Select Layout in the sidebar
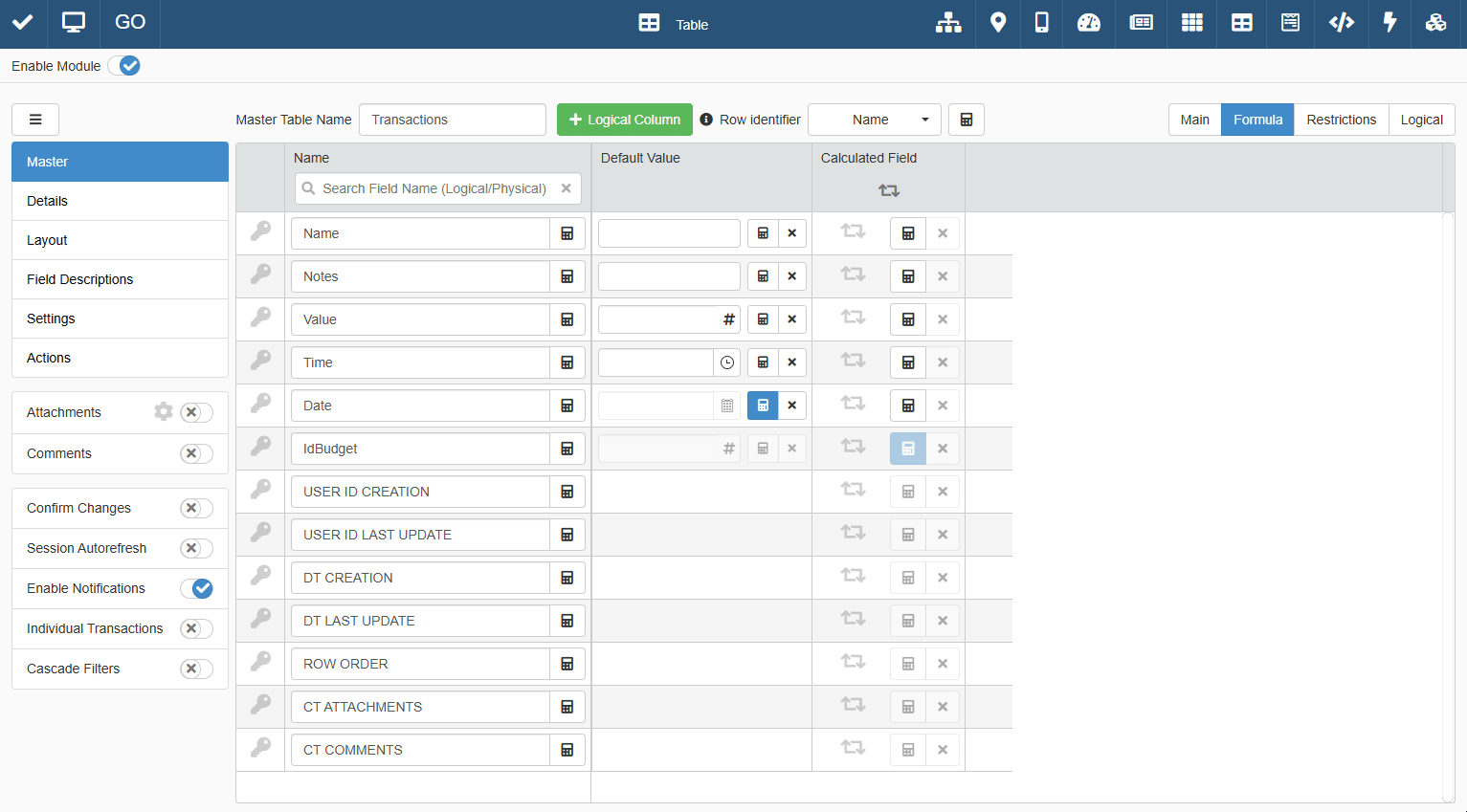1467x812 pixels. point(120,240)
